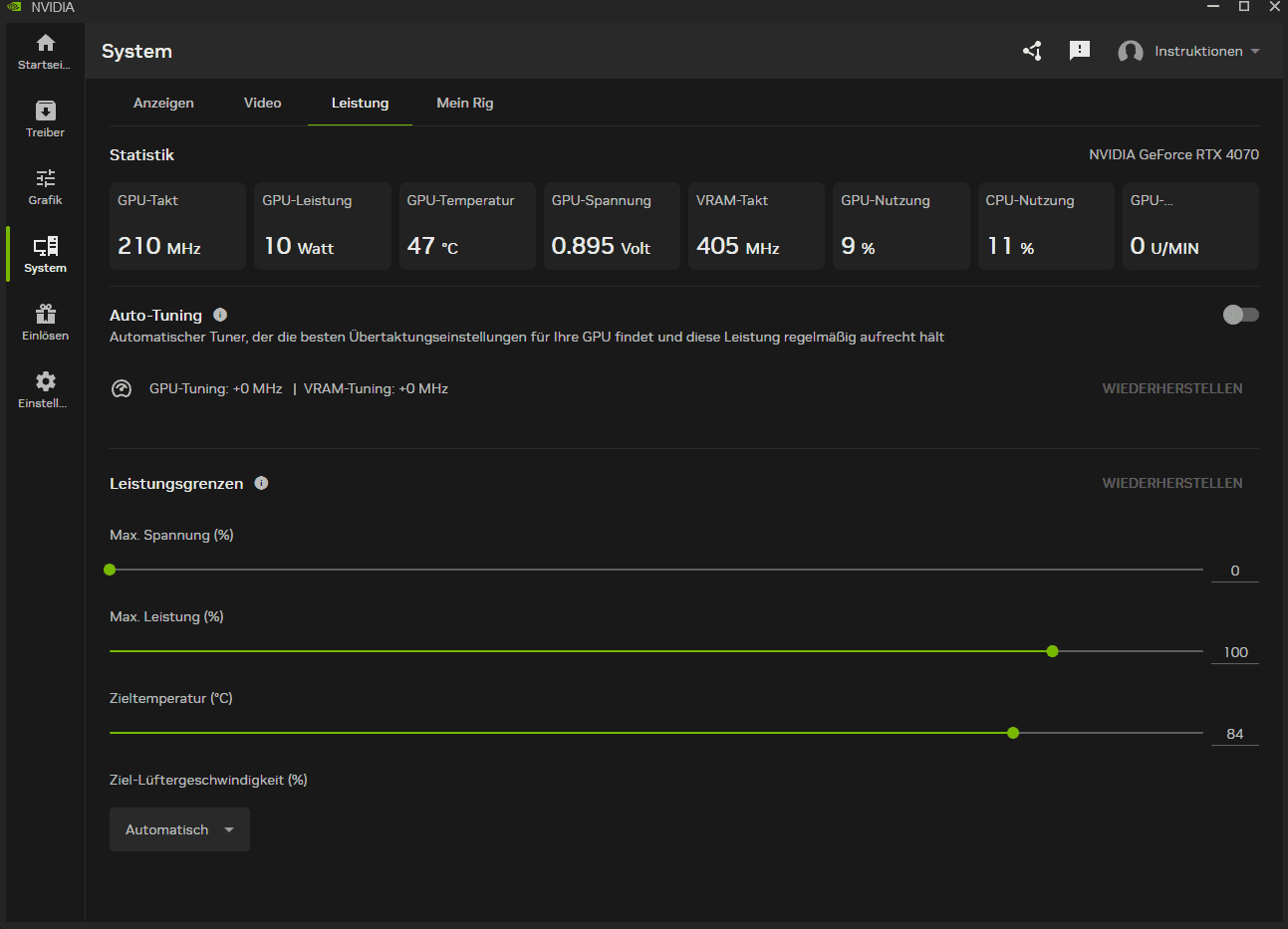Open the Einstellungen gear icon
The image size is (1288, 929).
pyautogui.click(x=45, y=382)
